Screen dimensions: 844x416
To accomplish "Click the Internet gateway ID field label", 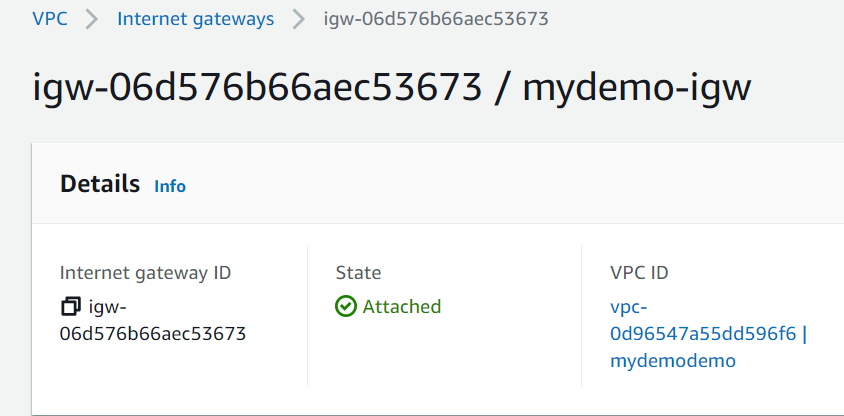I will pyautogui.click(x=146, y=272).
